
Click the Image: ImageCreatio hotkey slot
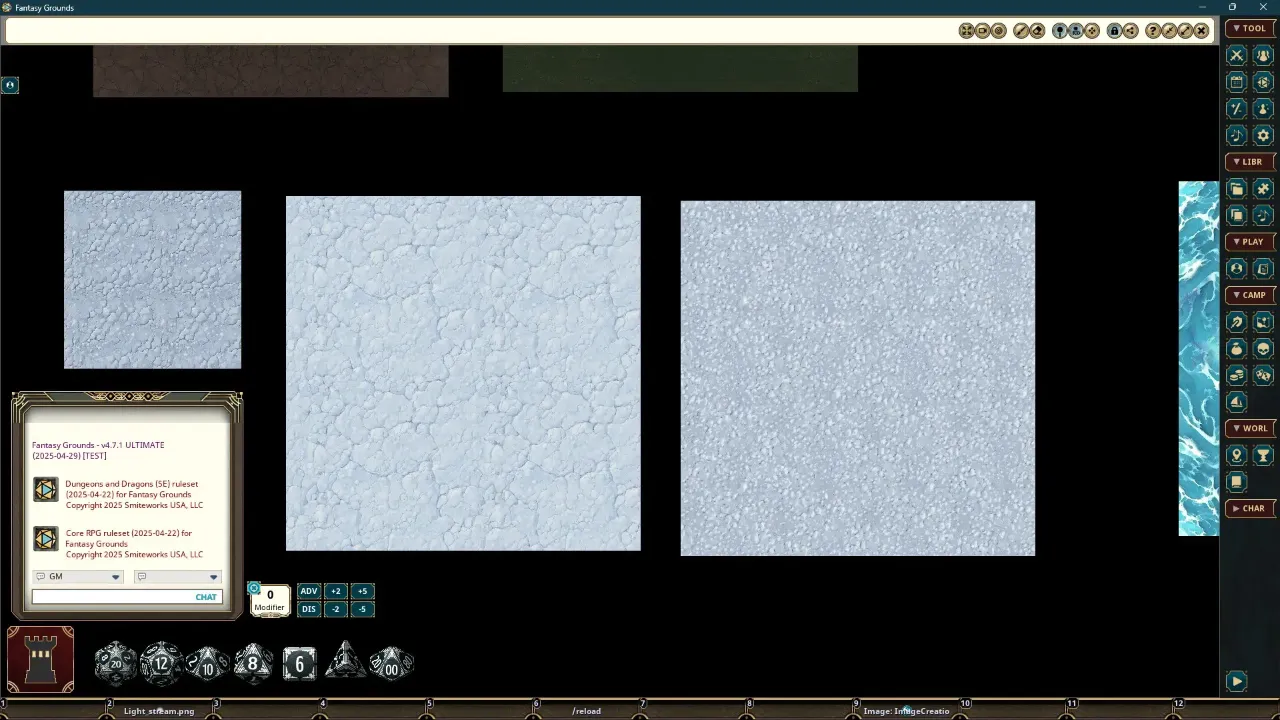pos(907,711)
